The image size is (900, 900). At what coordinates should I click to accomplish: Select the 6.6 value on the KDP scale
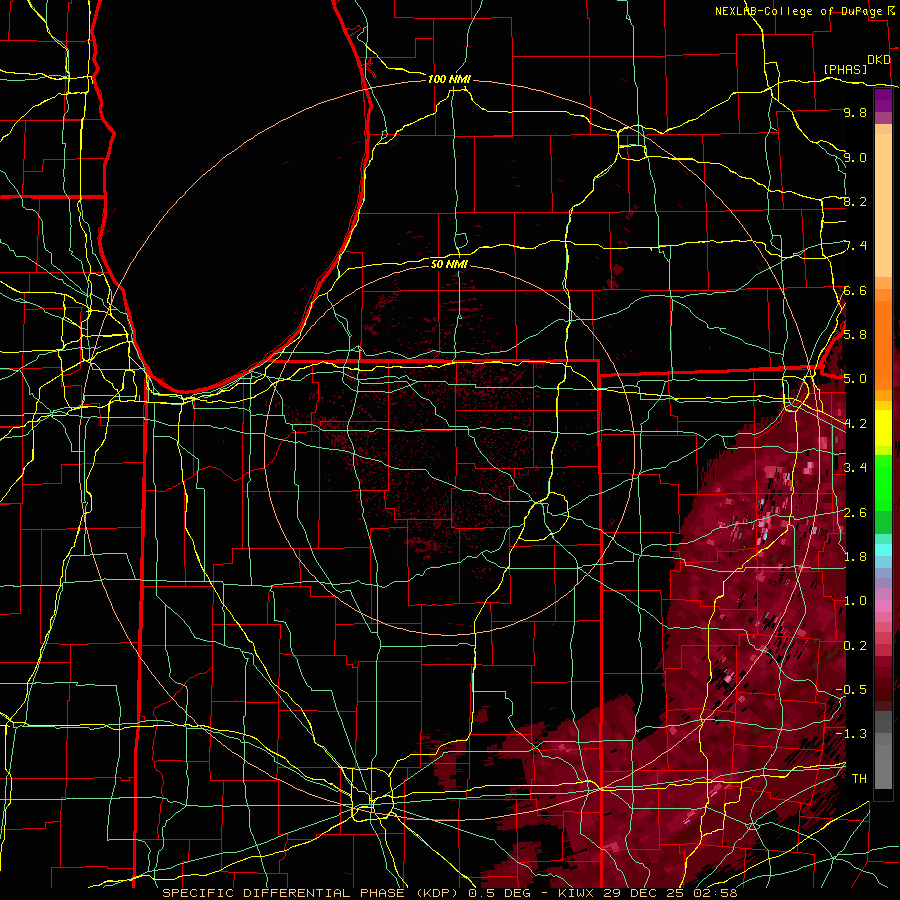(855, 290)
